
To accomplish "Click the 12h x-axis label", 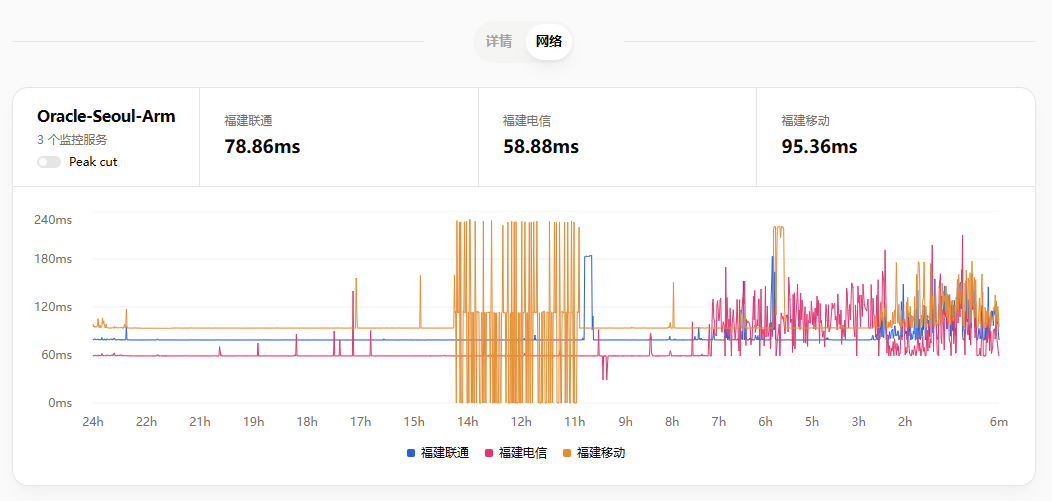I will (521, 422).
